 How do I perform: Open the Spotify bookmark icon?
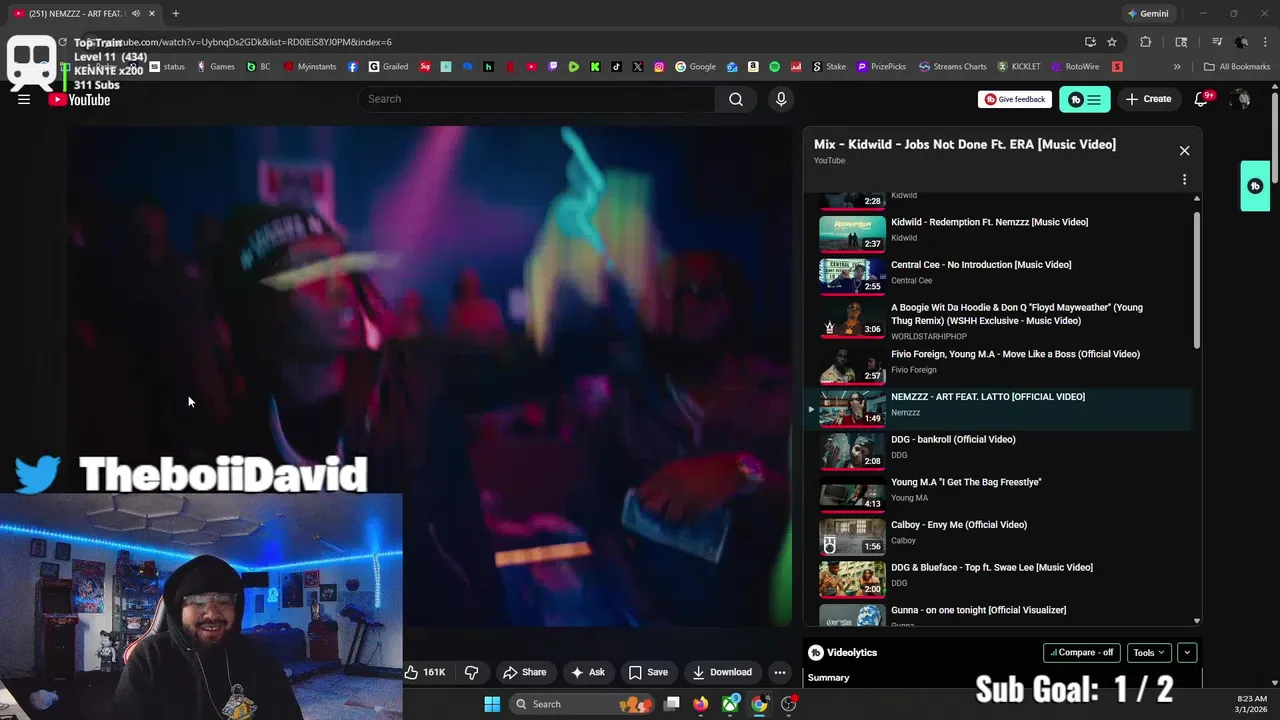775,67
